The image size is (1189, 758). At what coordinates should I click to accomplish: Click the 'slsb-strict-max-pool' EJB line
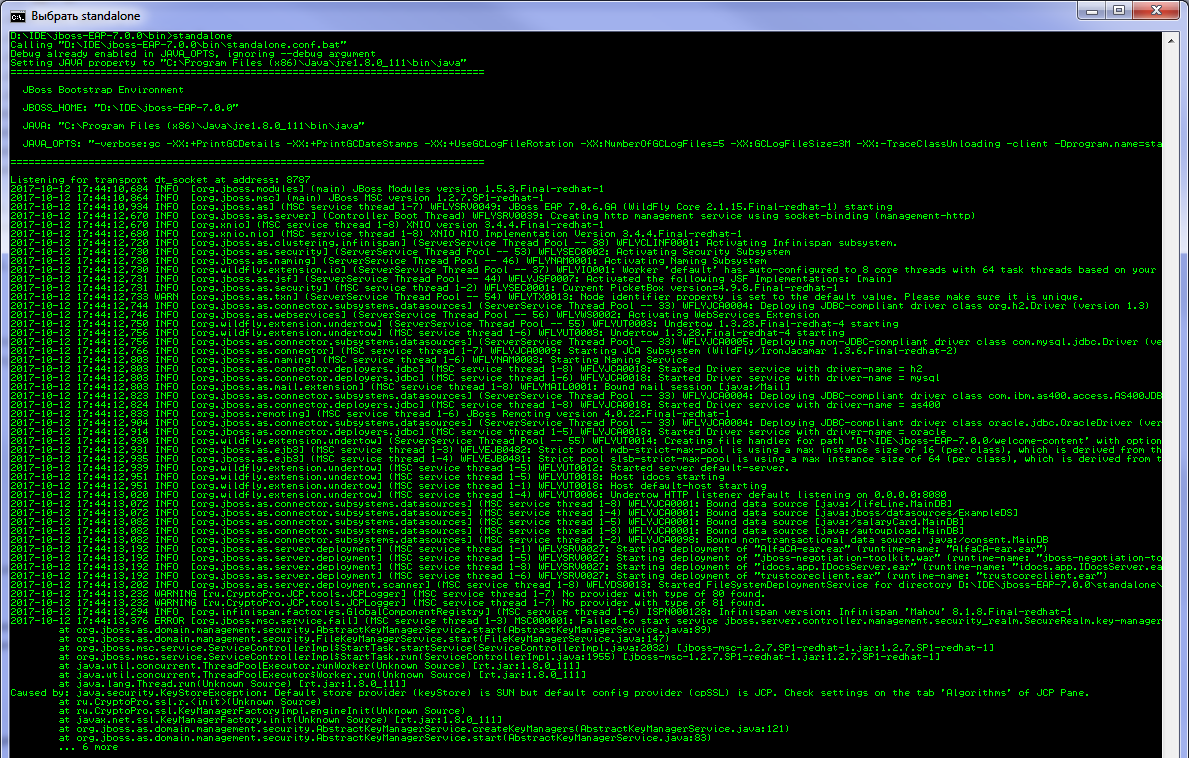tap(585, 459)
